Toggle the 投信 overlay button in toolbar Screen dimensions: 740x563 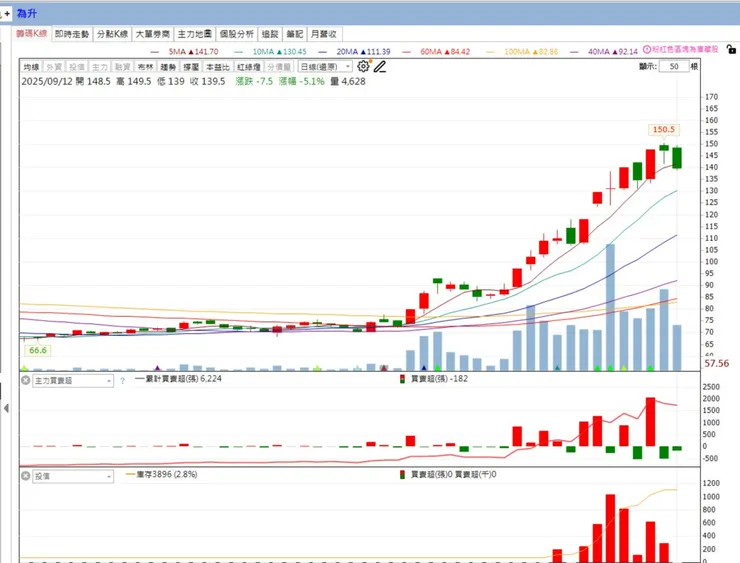click(x=76, y=67)
